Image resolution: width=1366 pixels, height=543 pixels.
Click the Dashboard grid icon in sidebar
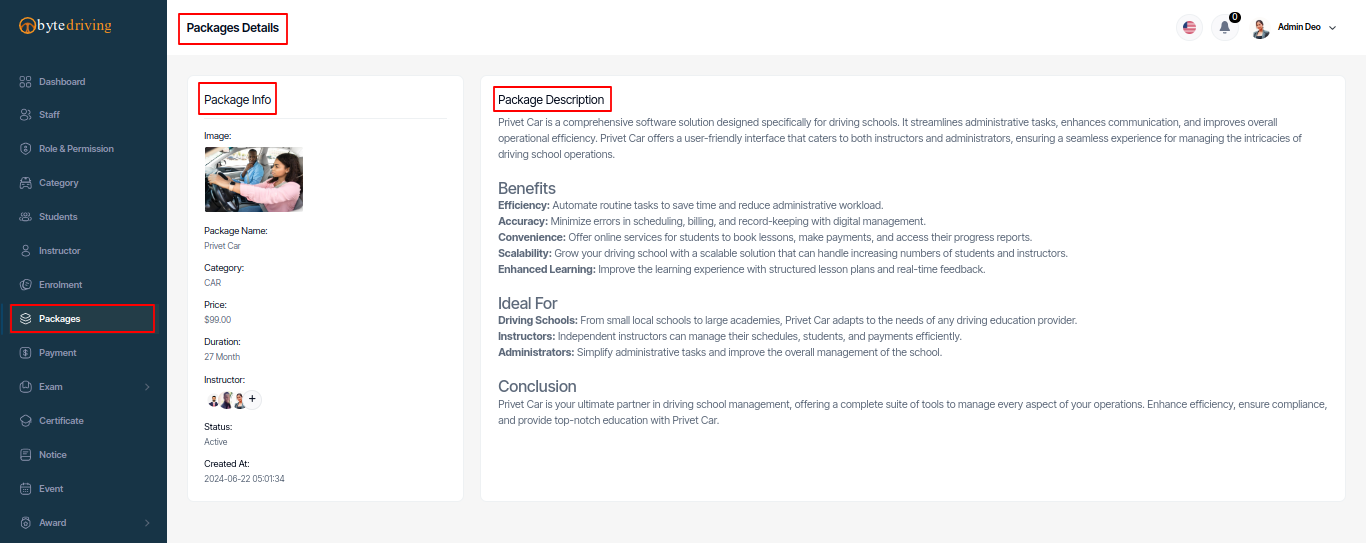26,81
